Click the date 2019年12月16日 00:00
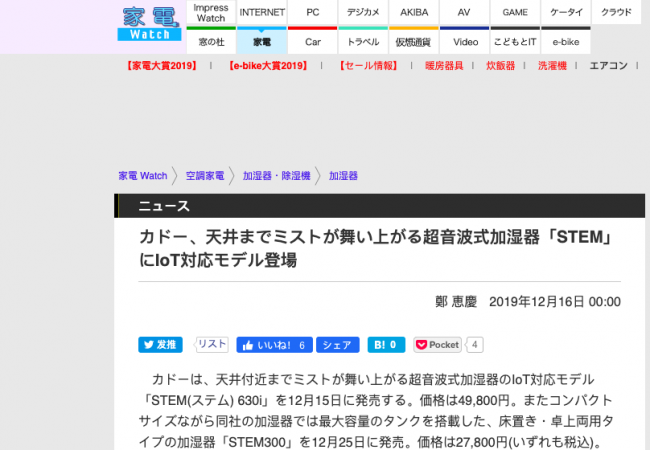This screenshot has width=650, height=450. (555, 302)
